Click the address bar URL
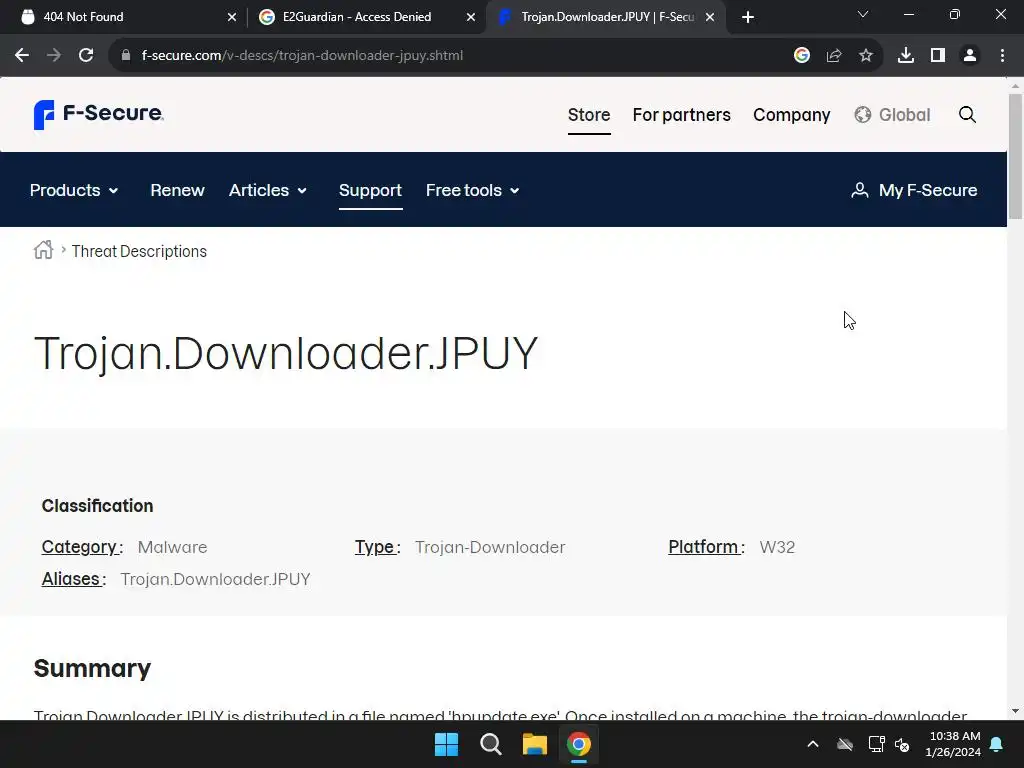This screenshot has width=1024, height=768. tap(302, 56)
